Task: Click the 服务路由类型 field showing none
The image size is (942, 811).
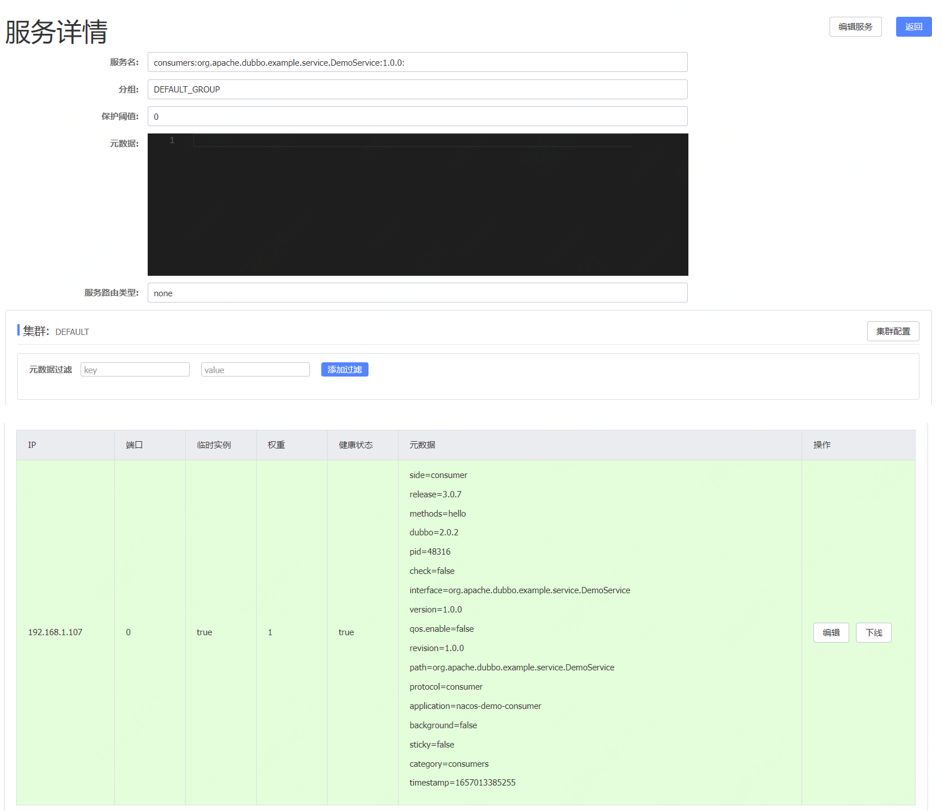Action: [x=417, y=293]
